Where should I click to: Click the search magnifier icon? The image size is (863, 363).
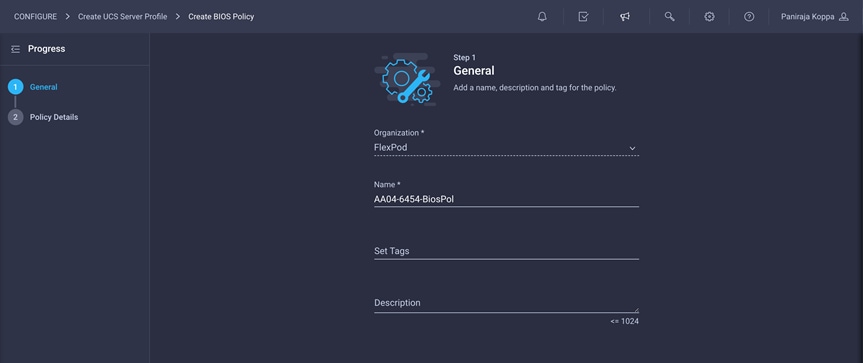click(669, 16)
